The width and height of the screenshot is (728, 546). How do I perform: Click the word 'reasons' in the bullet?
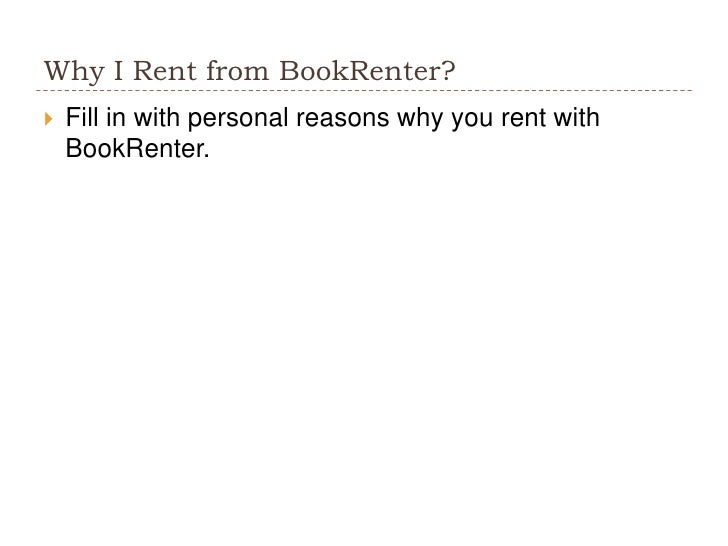click(343, 118)
